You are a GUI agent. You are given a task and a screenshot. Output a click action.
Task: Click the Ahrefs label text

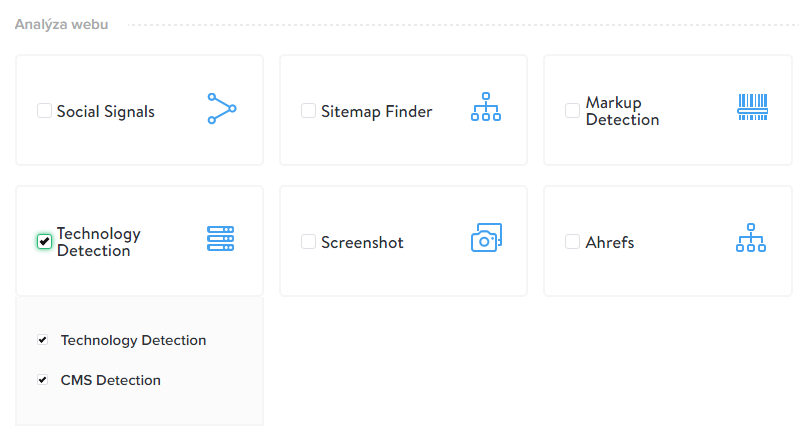tap(610, 243)
